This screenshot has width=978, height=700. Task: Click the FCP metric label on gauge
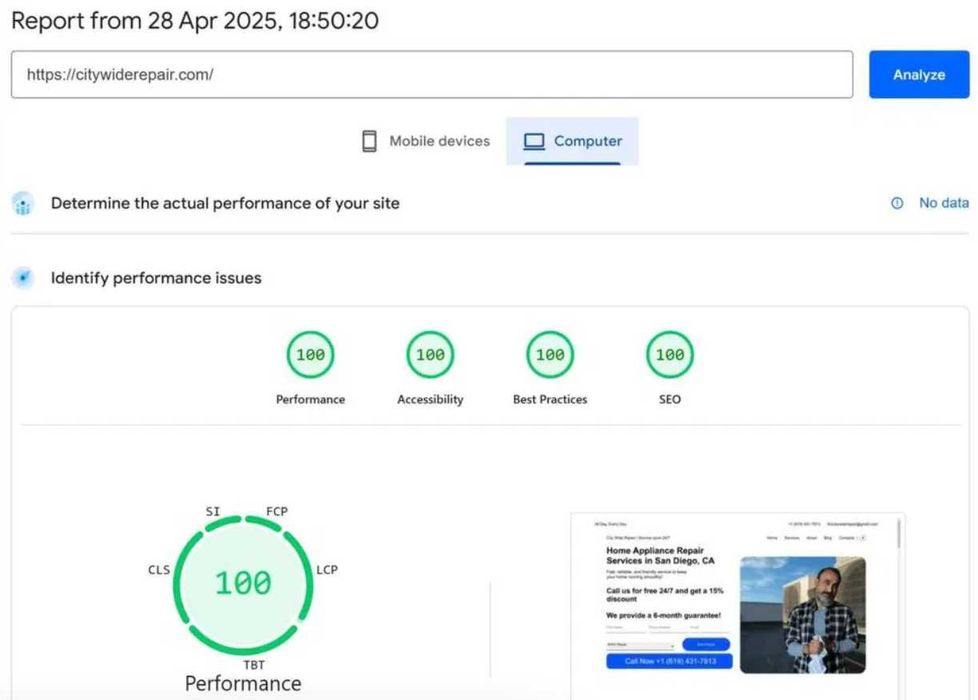tap(277, 511)
